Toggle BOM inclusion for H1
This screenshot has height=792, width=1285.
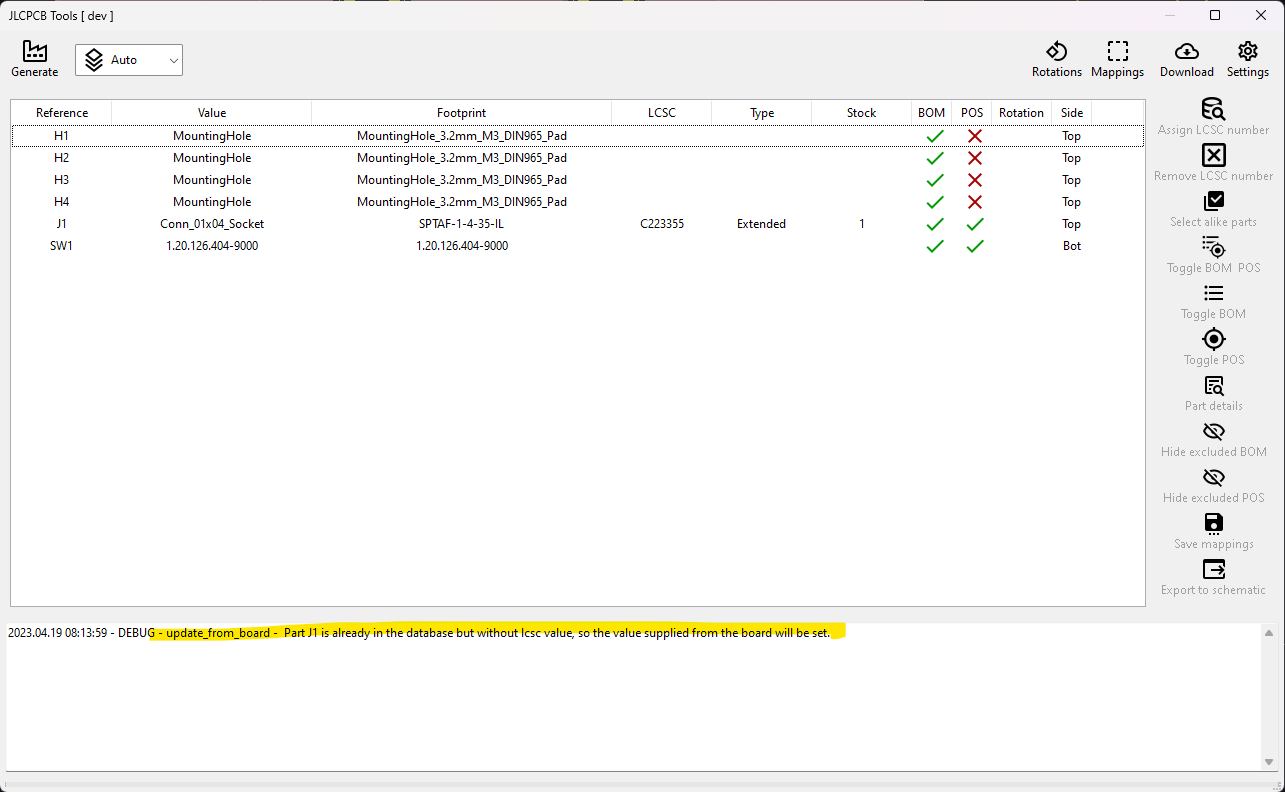point(934,135)
